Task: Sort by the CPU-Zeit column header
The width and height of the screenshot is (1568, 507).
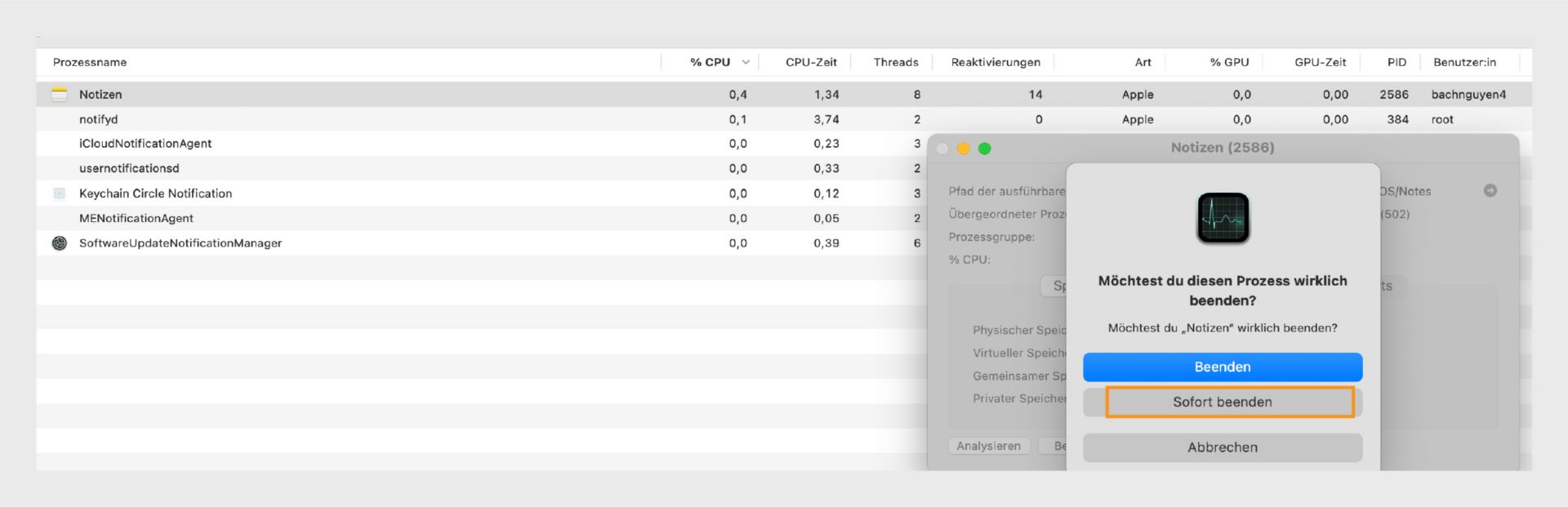Action: pos(811,62)
